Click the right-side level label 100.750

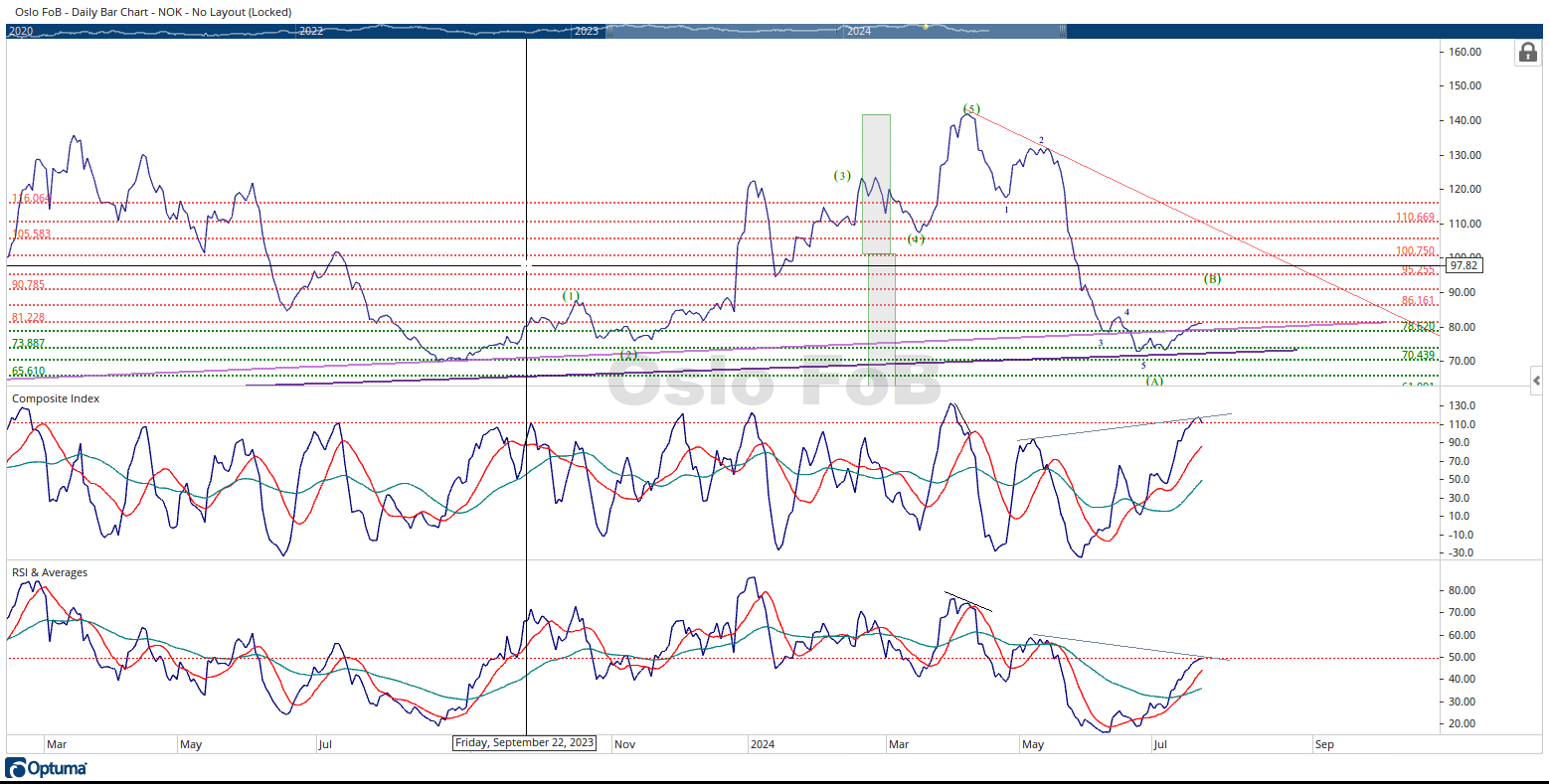point(1416,251)
